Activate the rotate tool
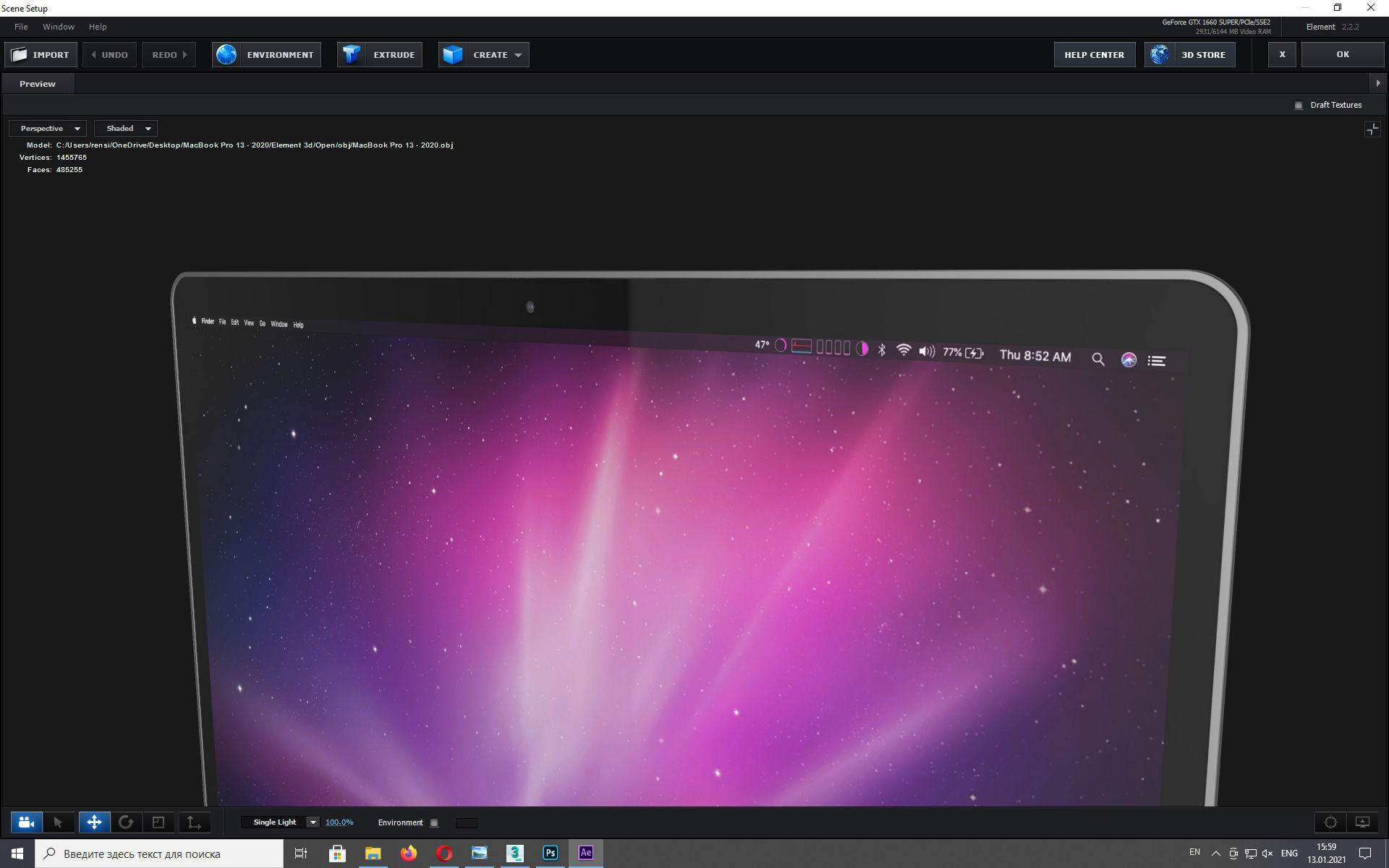The height and width of the screenshot is (868, 1389). tap(126, 822)
